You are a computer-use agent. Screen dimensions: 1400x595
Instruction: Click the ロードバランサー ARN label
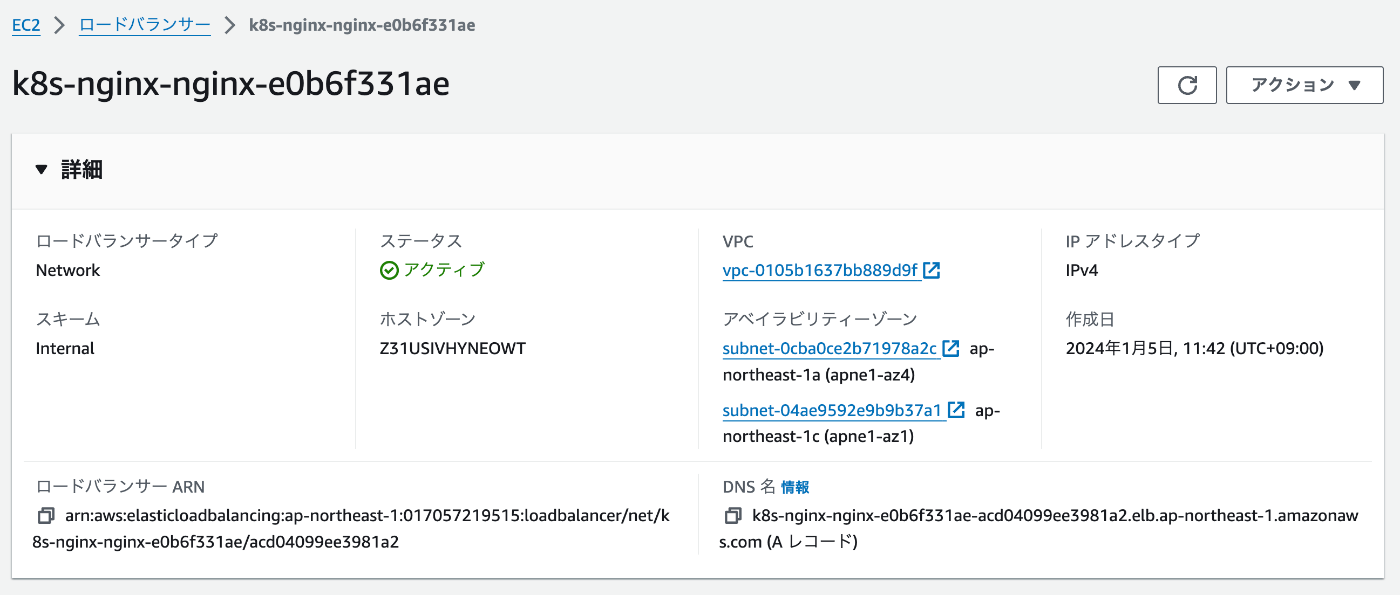[x=120, y=488]
